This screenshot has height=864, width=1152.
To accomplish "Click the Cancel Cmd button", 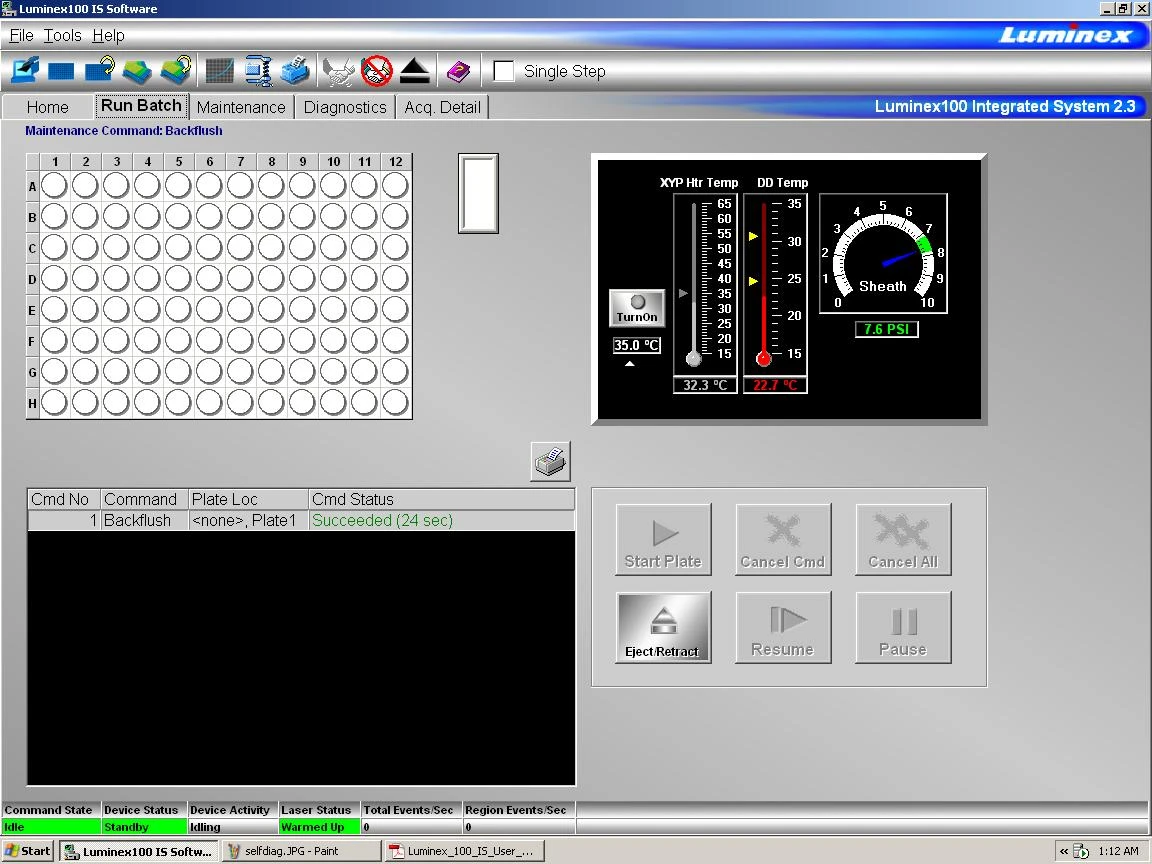I will pos(783,539).
